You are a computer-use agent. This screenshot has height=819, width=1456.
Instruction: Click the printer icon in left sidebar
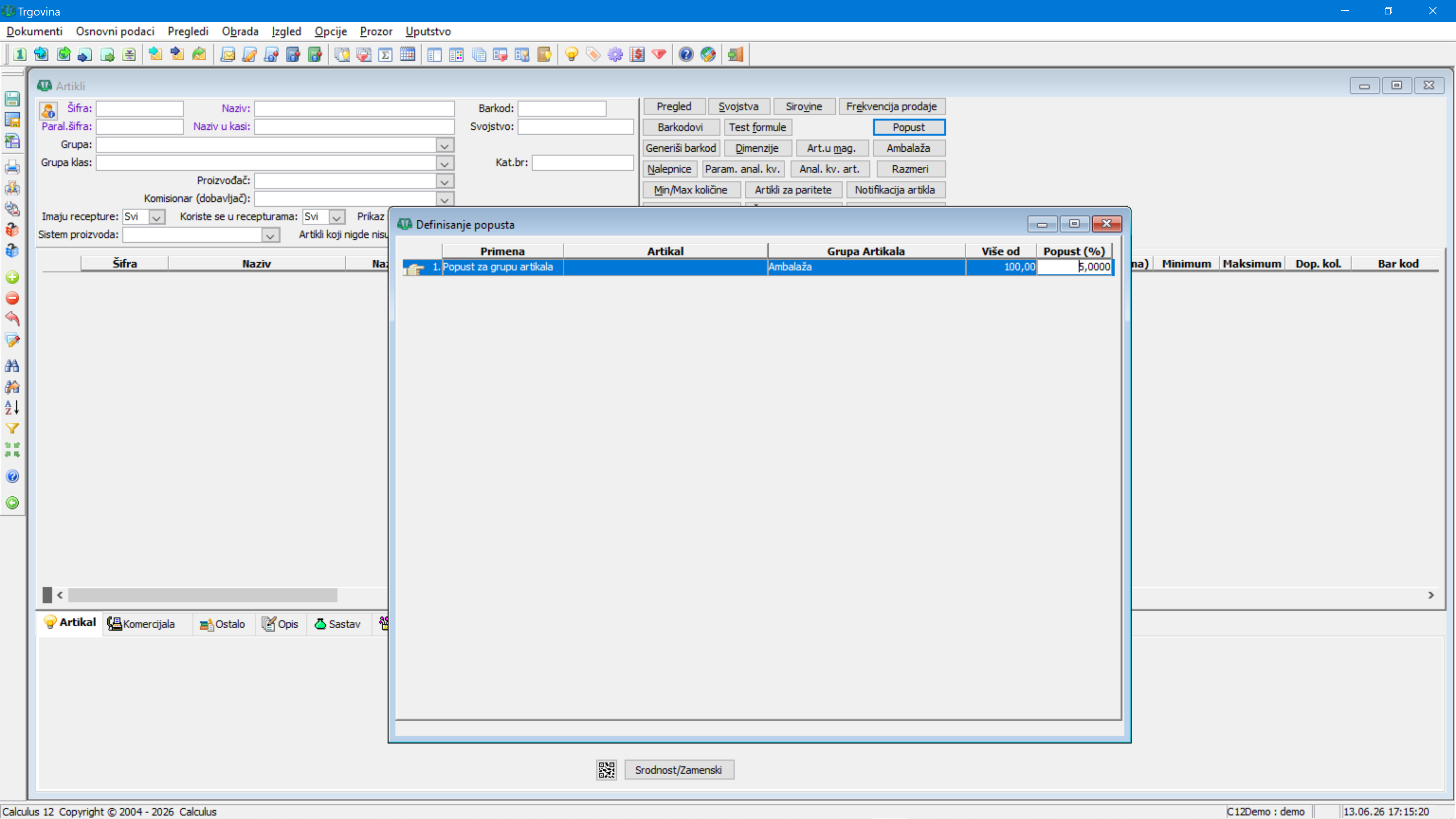point(12,167)
